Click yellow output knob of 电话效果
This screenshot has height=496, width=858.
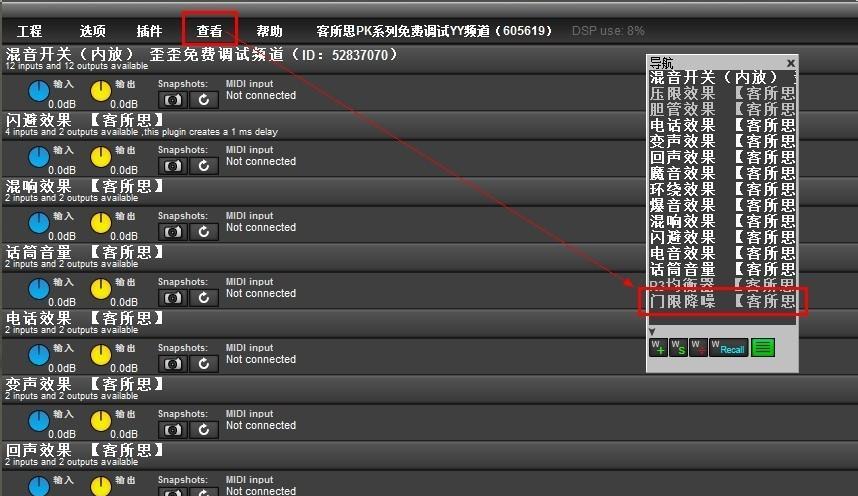click(101, 355)
